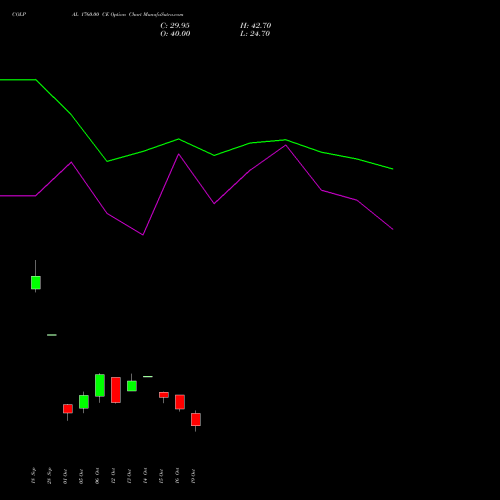Select the 01 Oct date label
The width and height of the screenshot is (500, 500).
(x=65, y=476)
